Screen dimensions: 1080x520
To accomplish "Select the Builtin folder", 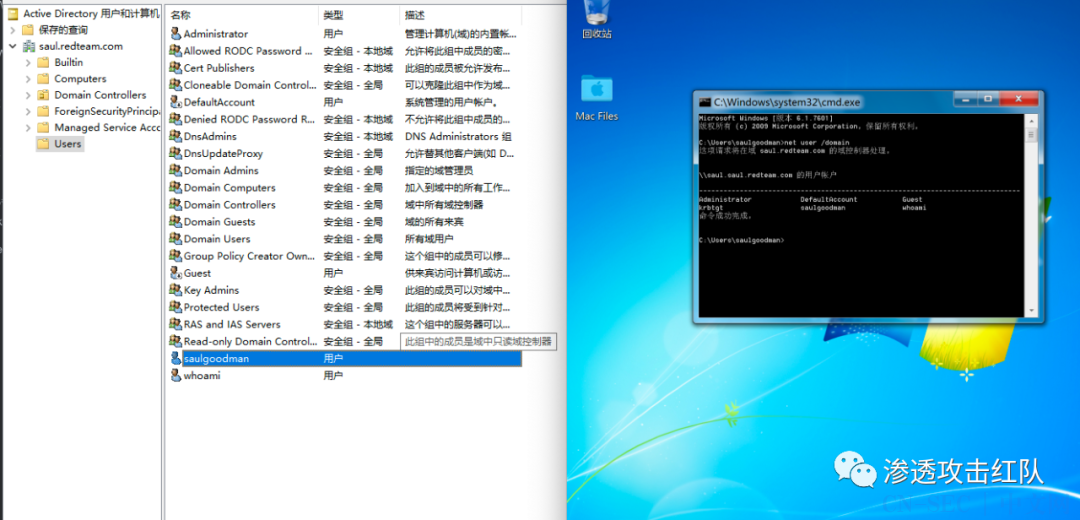I will pos(61,62).
